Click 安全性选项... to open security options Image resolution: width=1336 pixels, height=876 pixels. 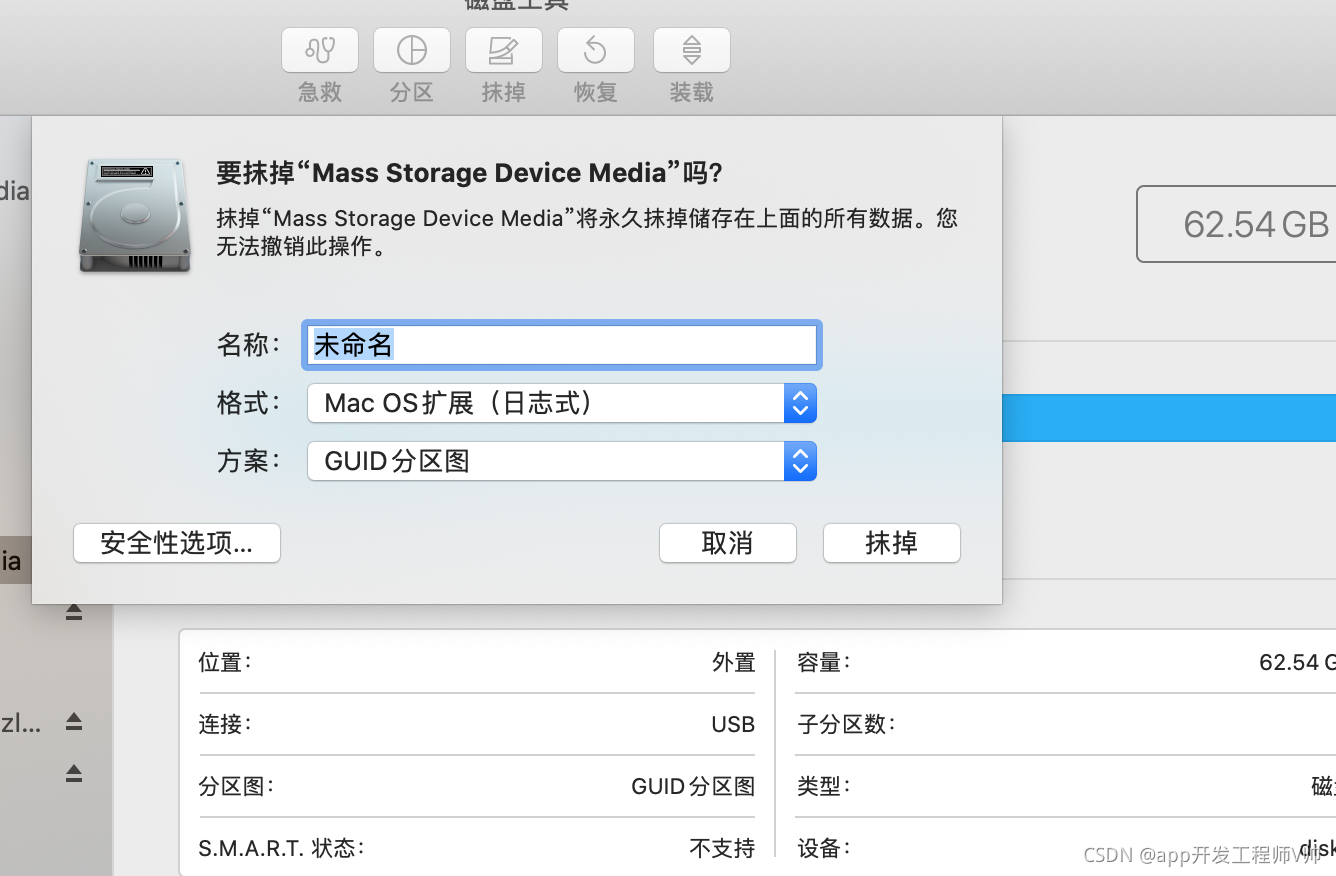tap(176, 543)
